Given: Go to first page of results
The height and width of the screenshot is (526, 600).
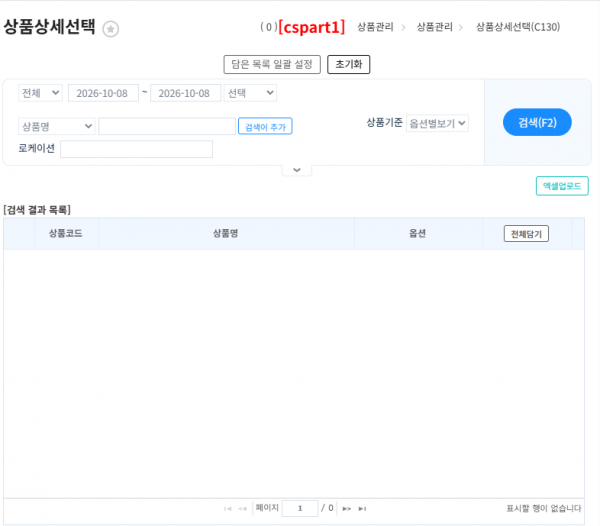Looking at the screenshot, I should click(228, 508).
